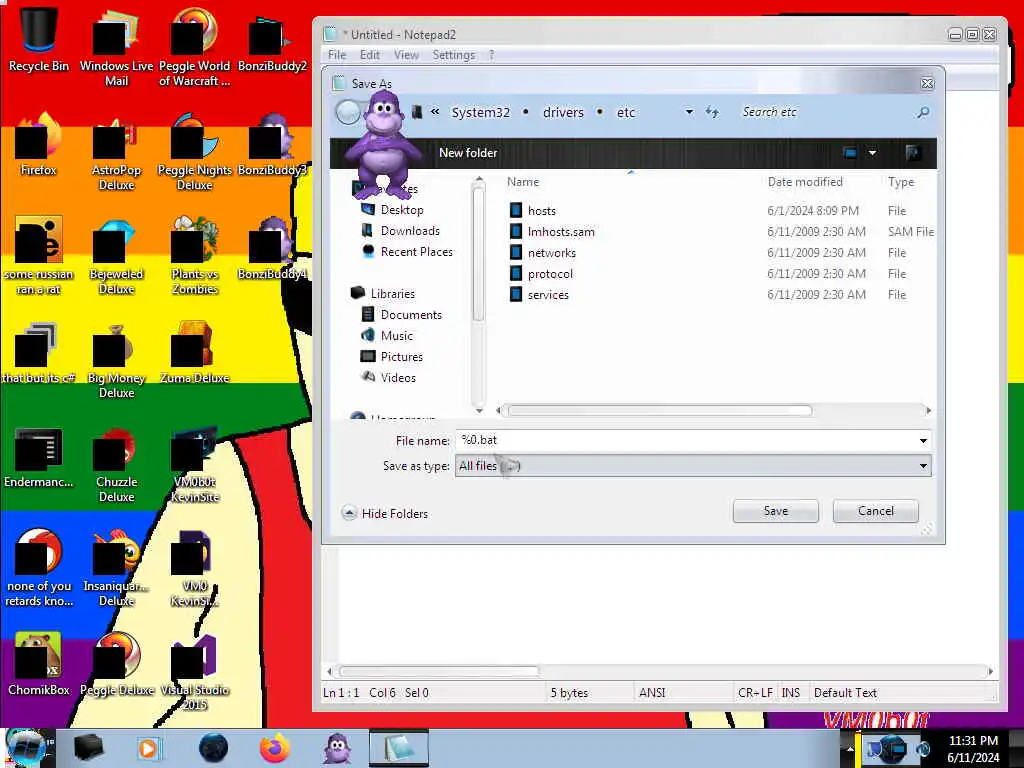Open the address bar history dropdown

tap(689, 112)
